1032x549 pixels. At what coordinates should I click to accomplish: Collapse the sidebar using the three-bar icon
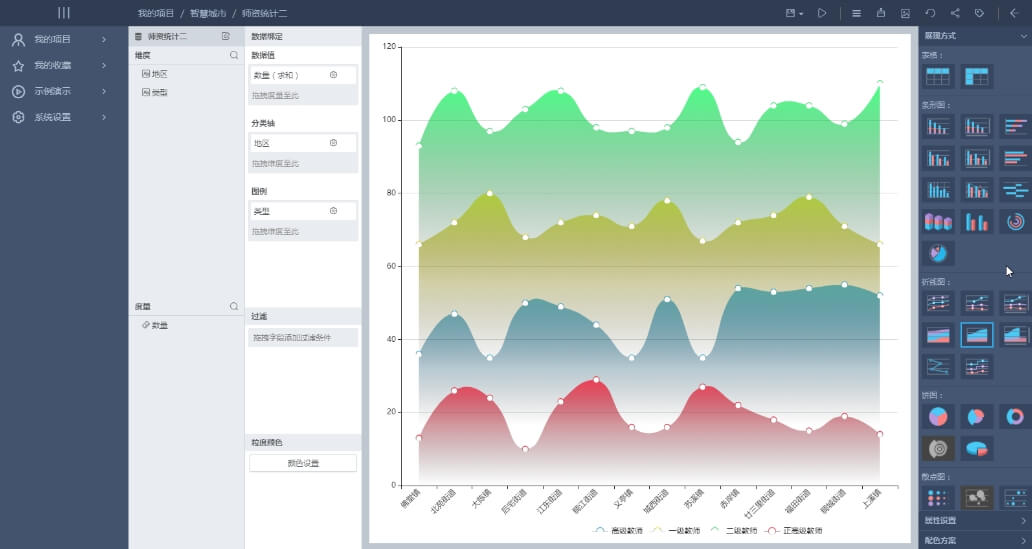[x=64, y=13]
